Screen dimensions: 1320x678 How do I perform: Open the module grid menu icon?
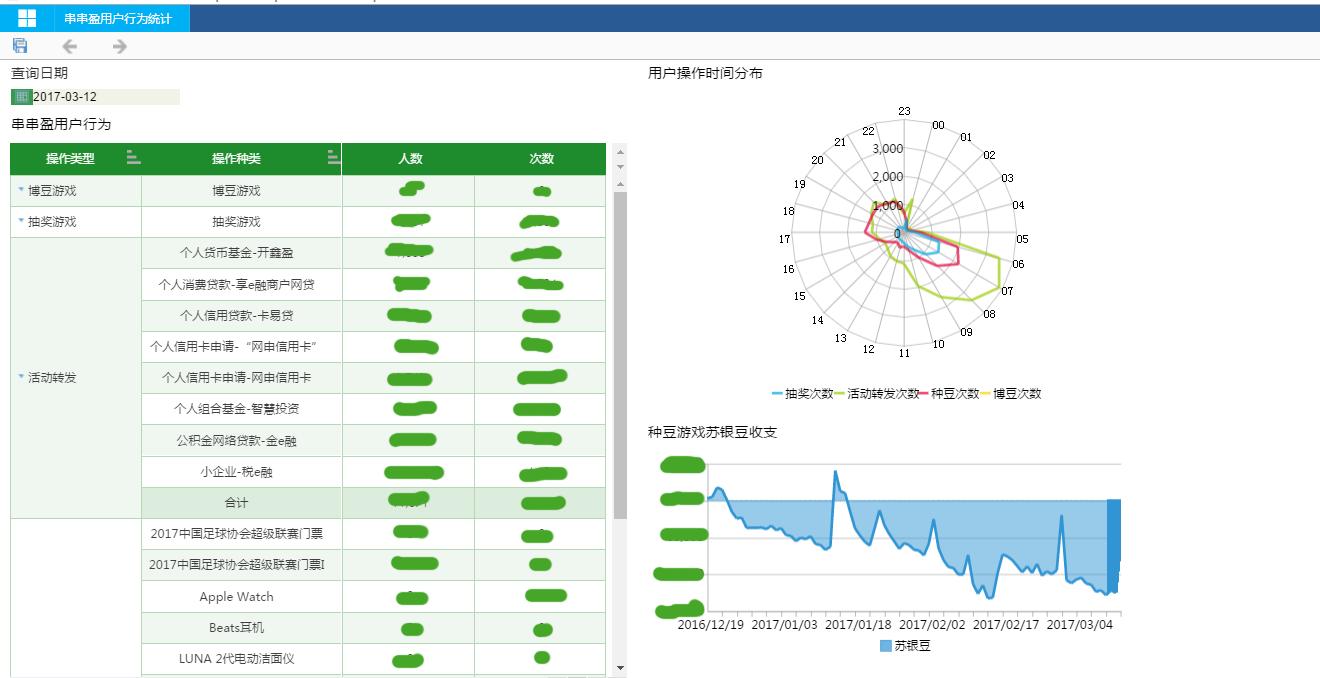[x=26, y=18]
